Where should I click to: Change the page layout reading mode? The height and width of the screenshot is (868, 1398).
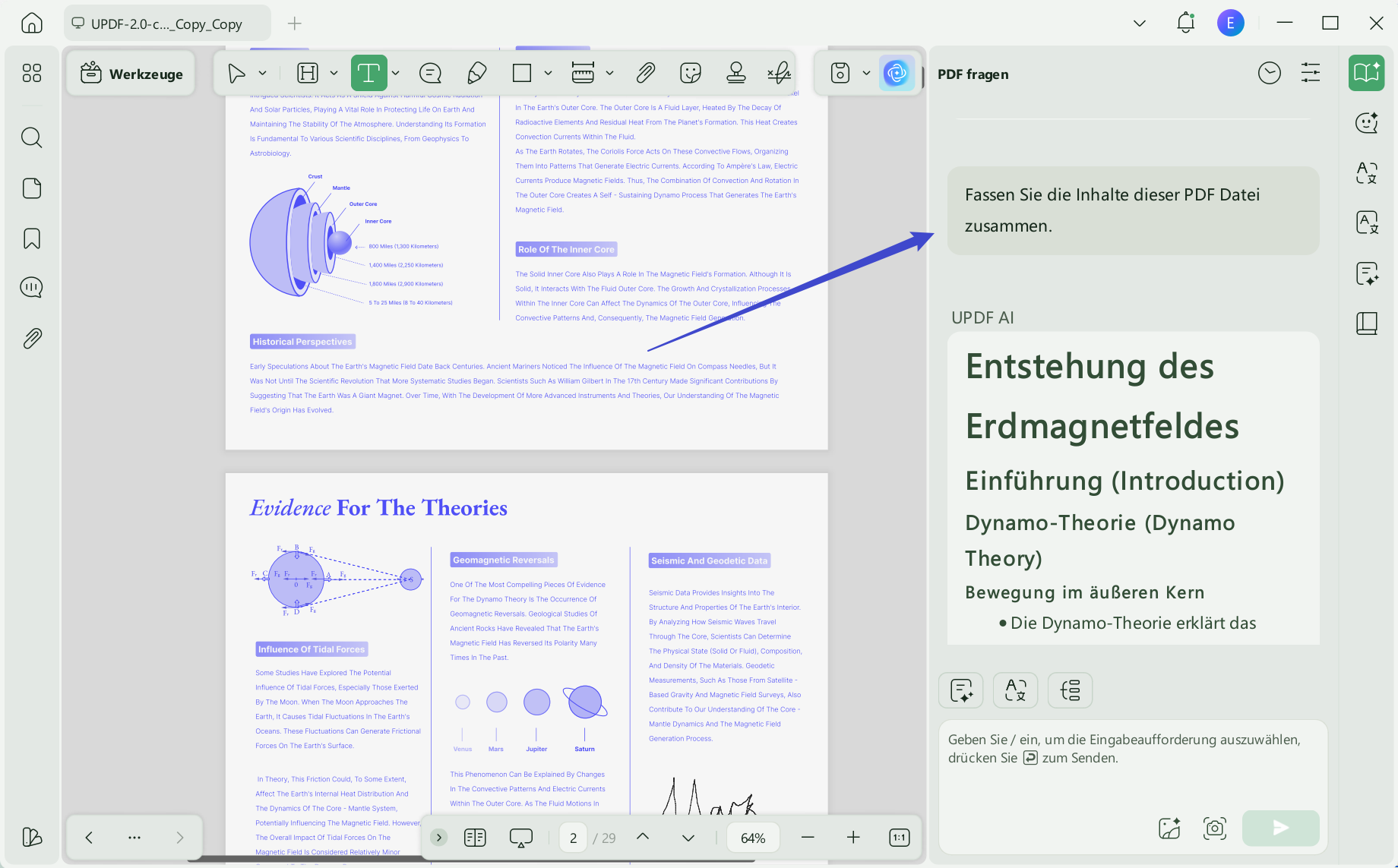coord(475,838)
